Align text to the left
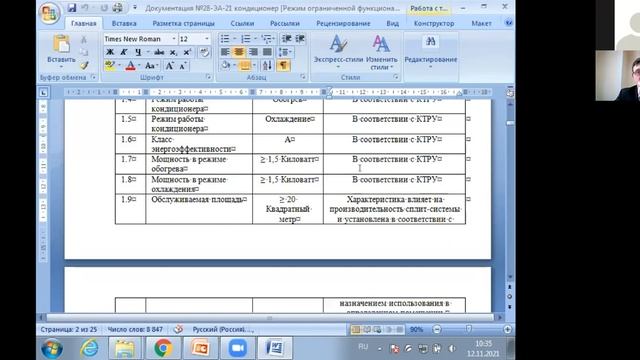The height and width of the screenshot is (360, 640). click(225, 52)
